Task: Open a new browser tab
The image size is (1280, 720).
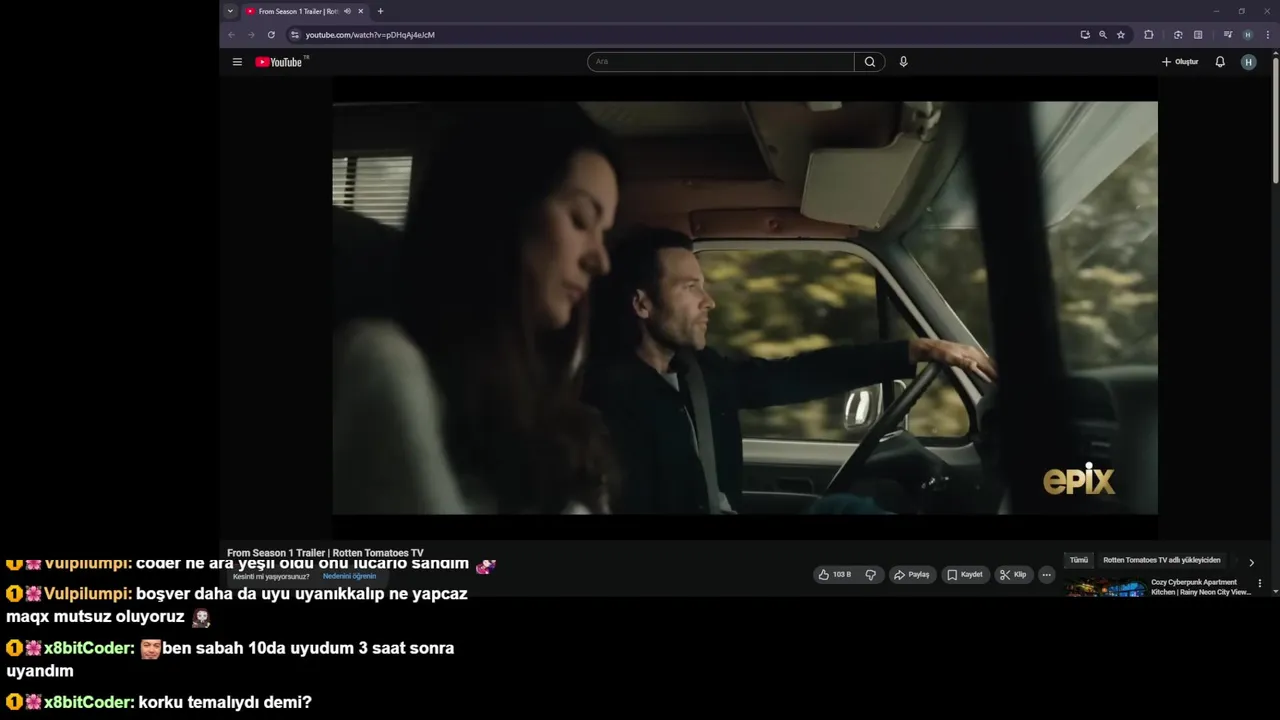Action: pos(380,11)
